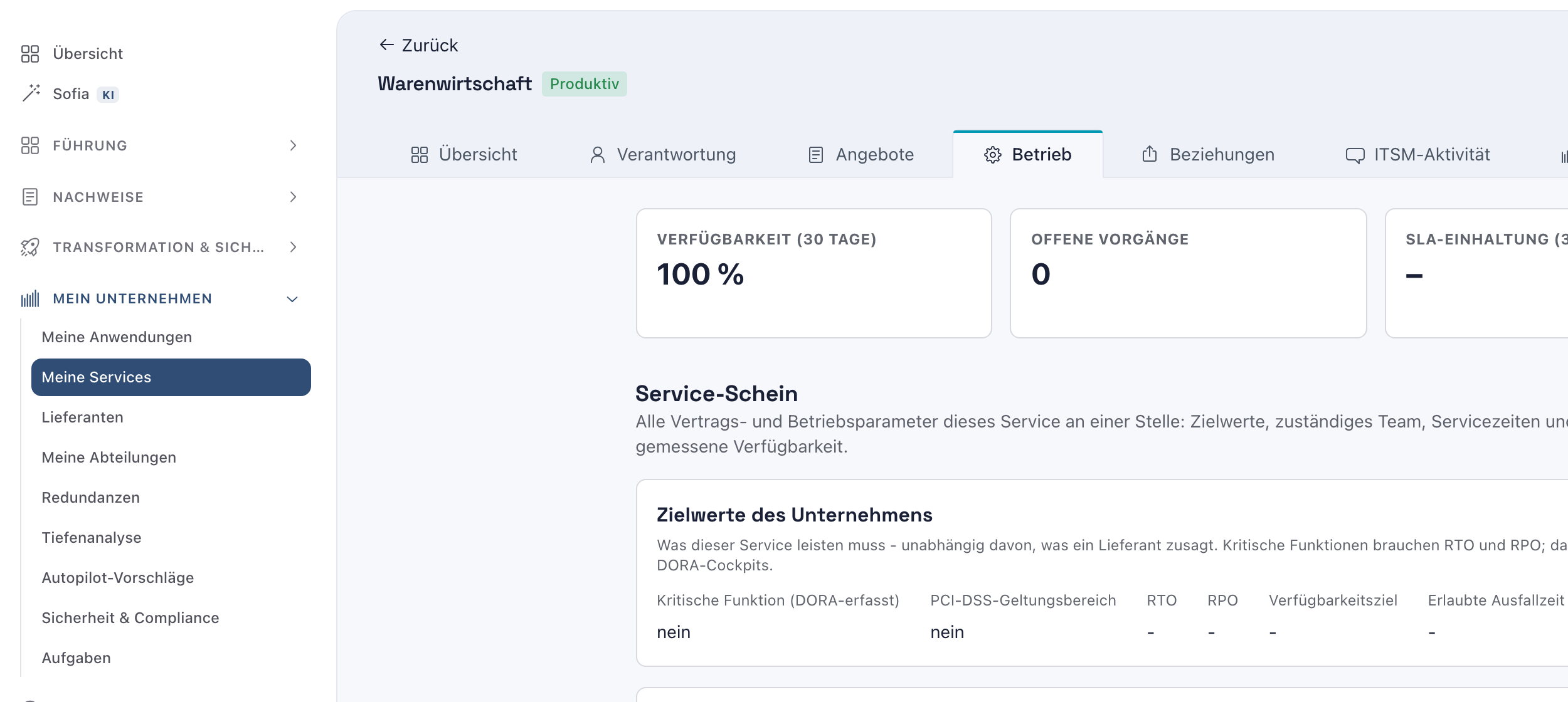1568x702 pixels.
Task: Click the Sofia magic wand icon
Action: coord(31,93)
